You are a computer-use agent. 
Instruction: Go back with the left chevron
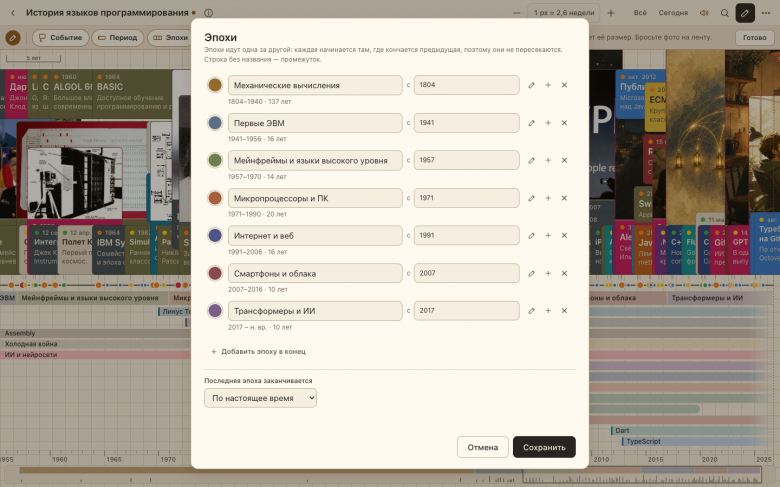click(x=13, y=13)
